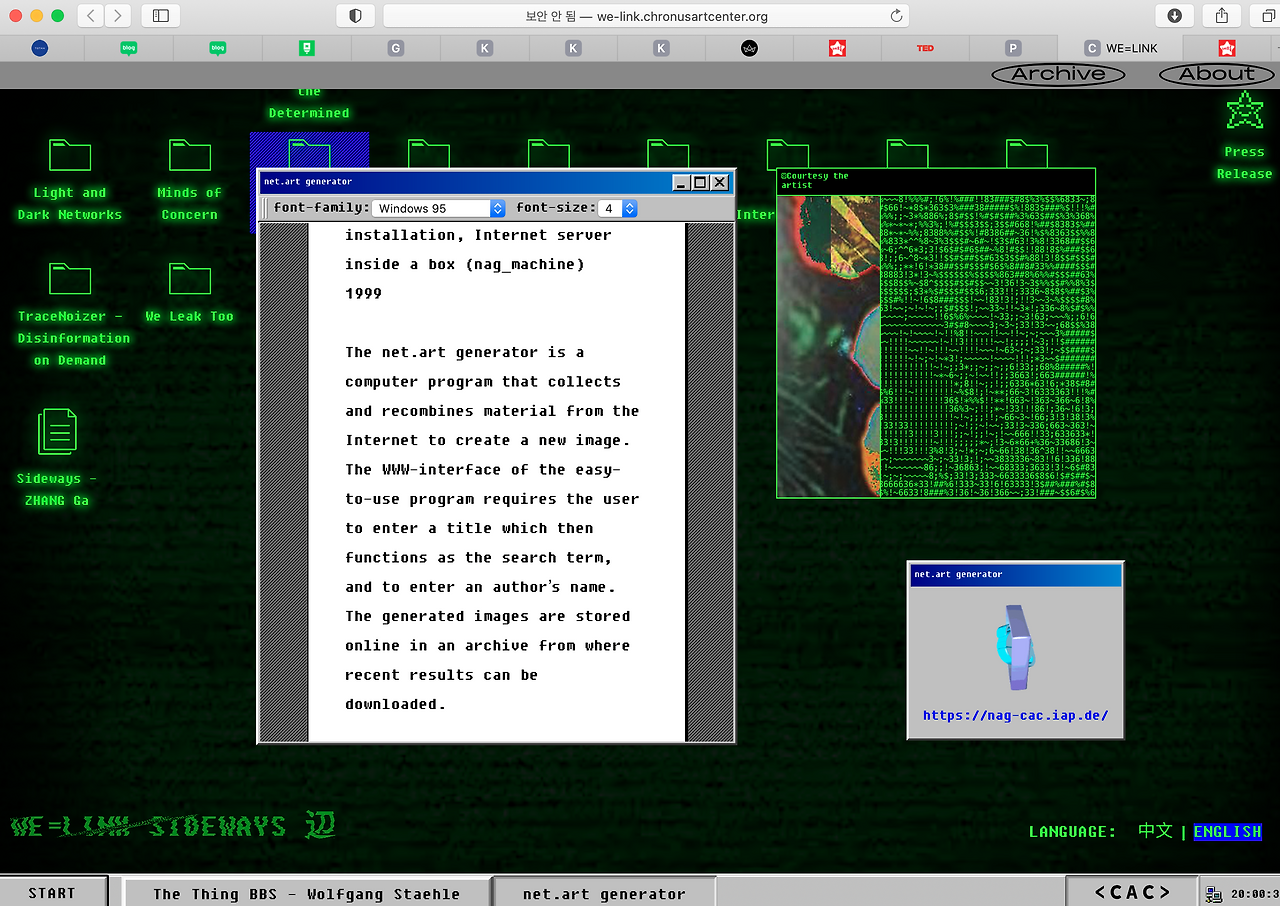Click the Safari share icon

click(x=1222, y=15)
